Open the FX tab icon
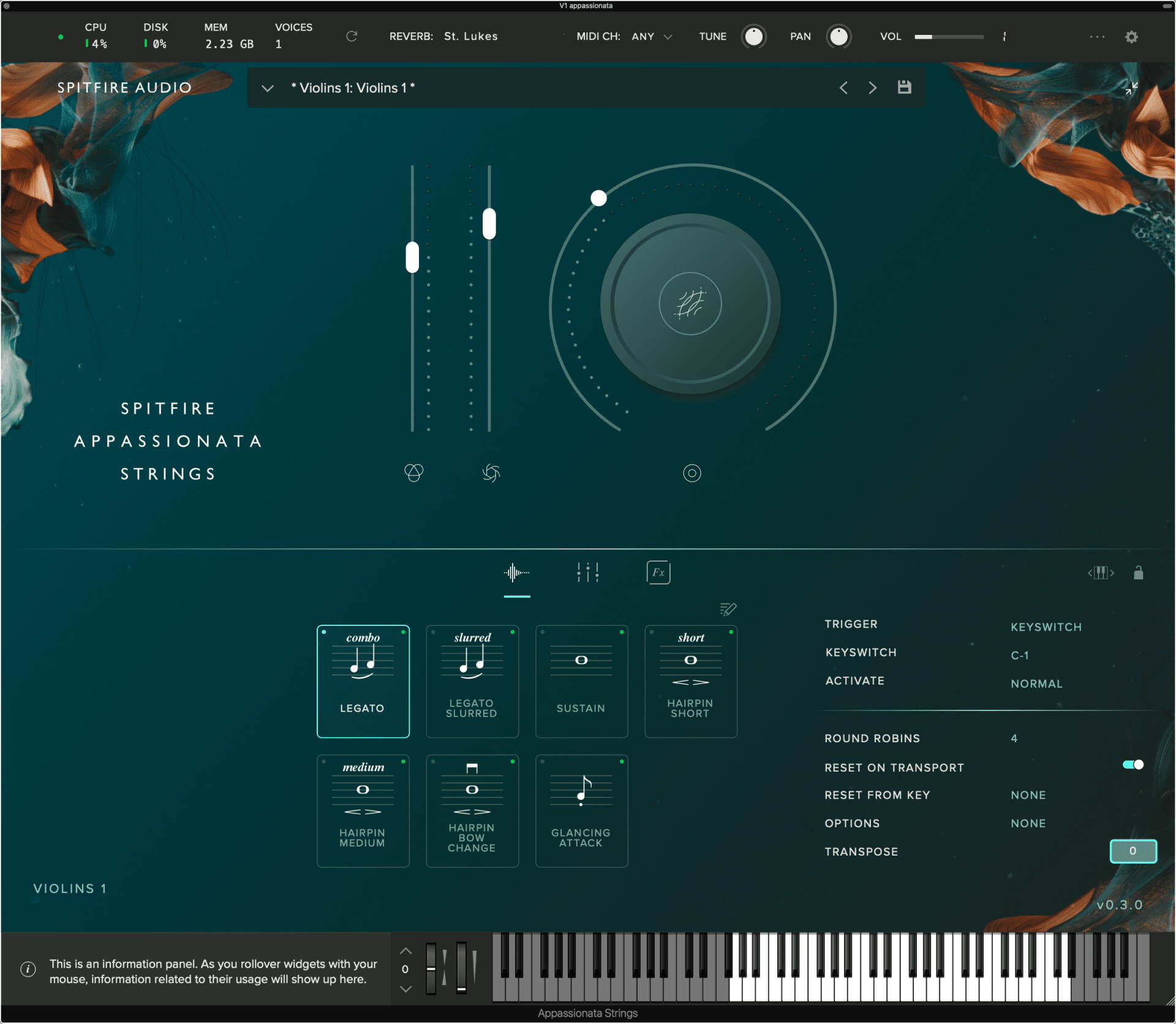The height and width of the screenshot is (1024, 1176). [x=658, y=573]
